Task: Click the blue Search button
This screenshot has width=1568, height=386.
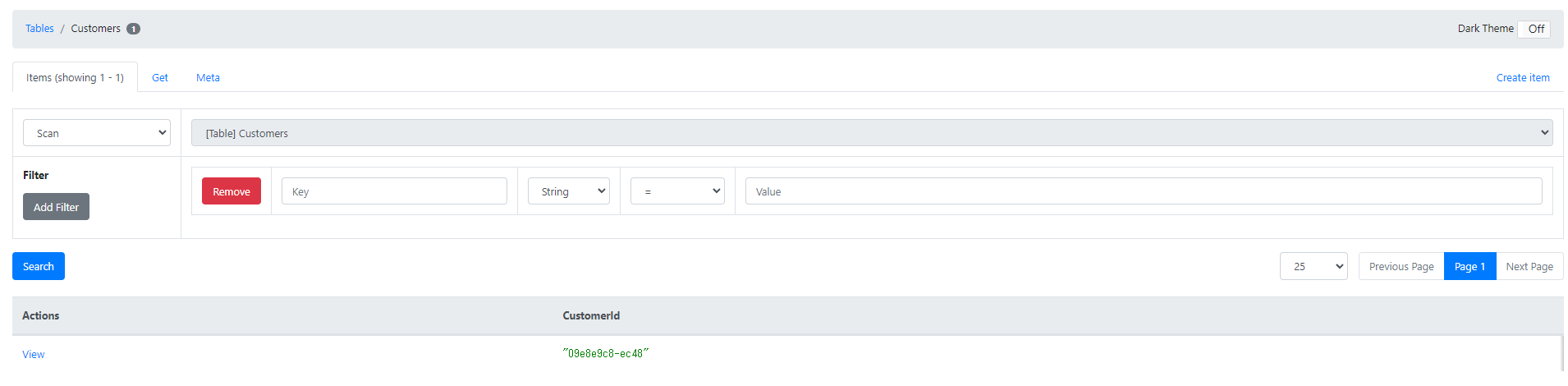Action: [x=39, y=266]
